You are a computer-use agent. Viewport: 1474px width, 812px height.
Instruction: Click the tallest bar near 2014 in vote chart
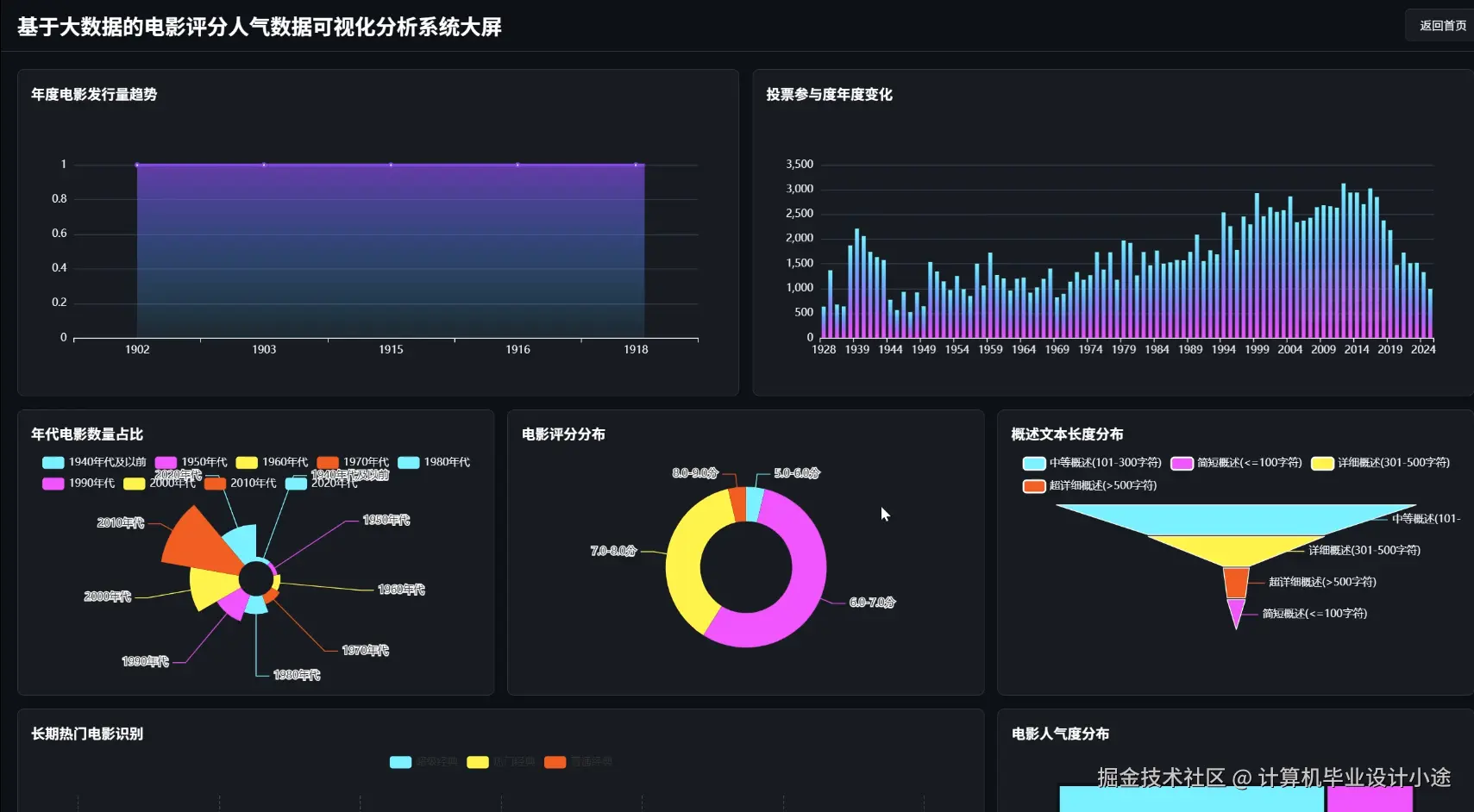(1343, 260)
